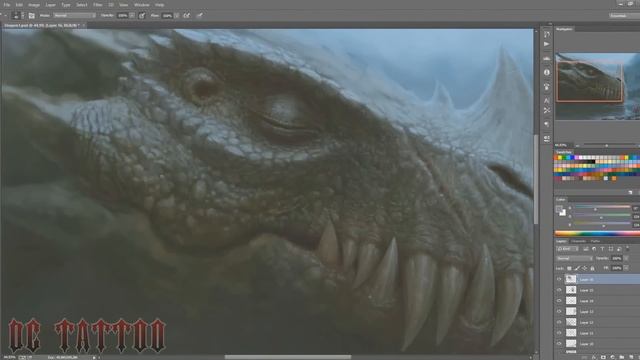Lock all padlock icon in Layers panel

pyautogui.click(x=592, y=268)
